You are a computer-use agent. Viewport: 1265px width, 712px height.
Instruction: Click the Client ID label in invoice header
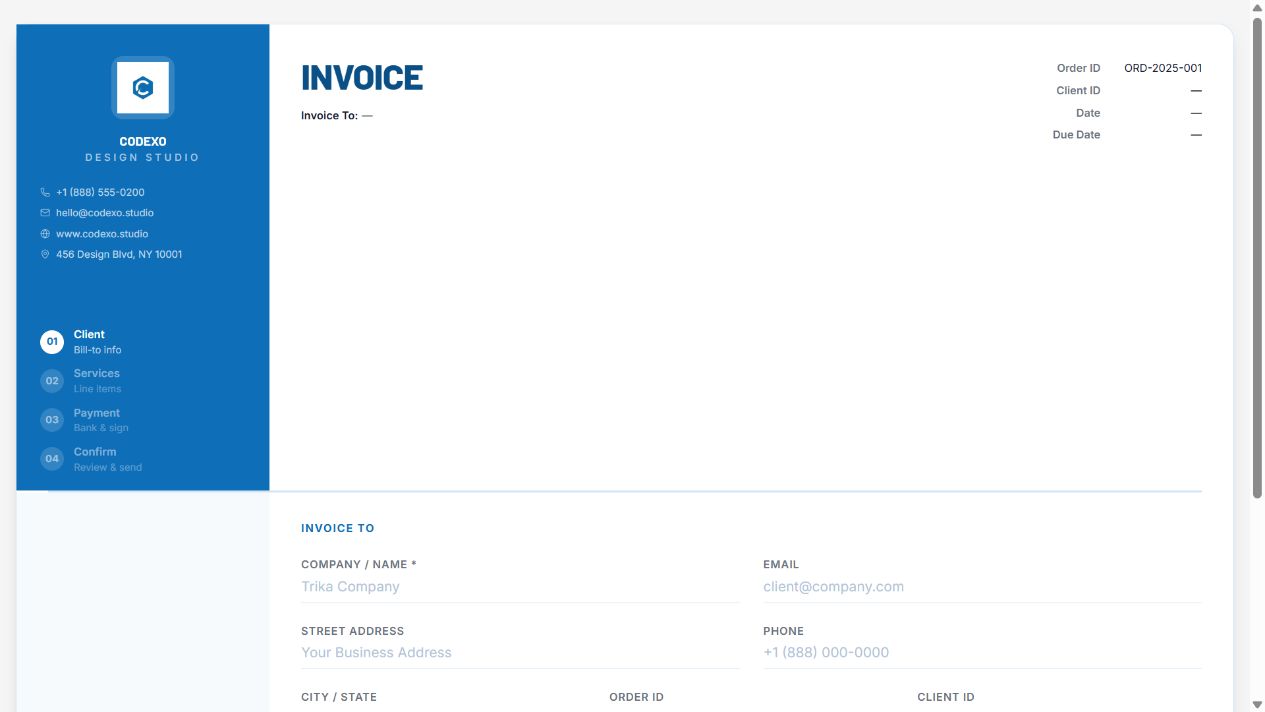[x=1078, y=91]
